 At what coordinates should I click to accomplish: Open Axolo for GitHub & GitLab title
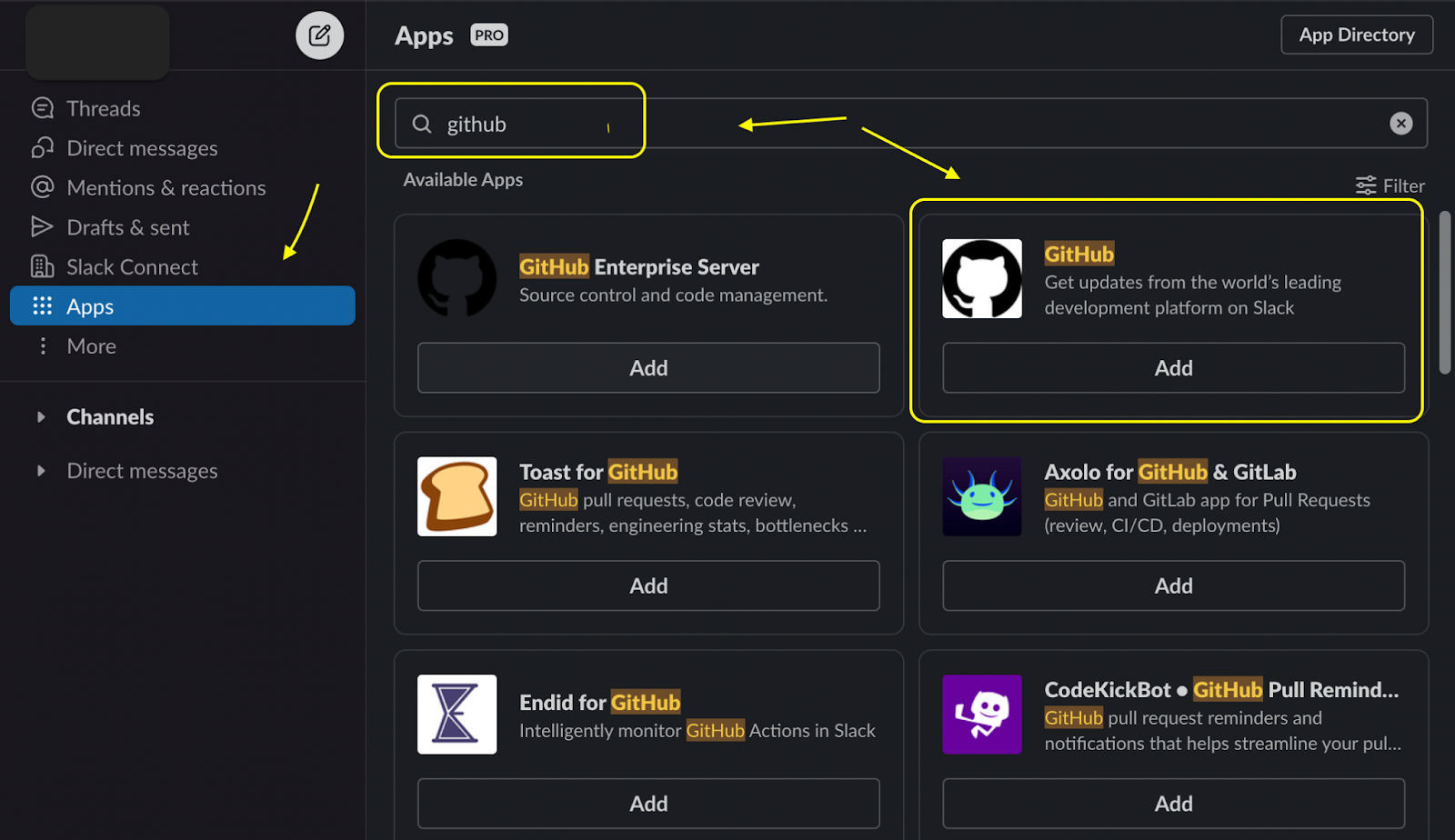pos(1170,472)
